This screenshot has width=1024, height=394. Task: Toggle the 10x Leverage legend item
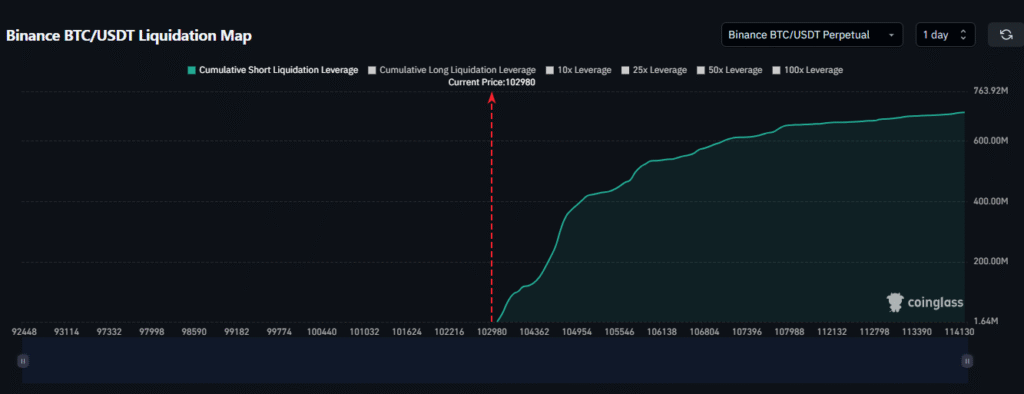pyautogui.click(x=579, y=70)
